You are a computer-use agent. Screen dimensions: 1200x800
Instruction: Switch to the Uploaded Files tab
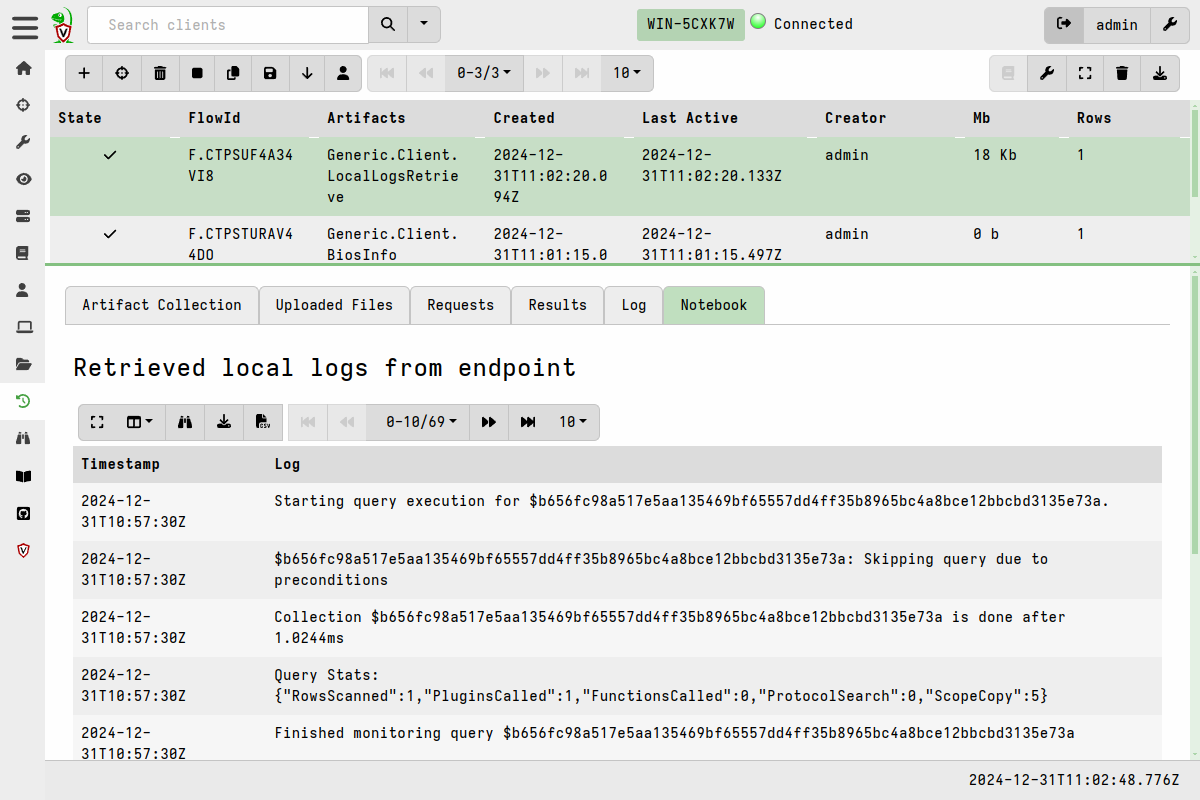tap(334, 305)
